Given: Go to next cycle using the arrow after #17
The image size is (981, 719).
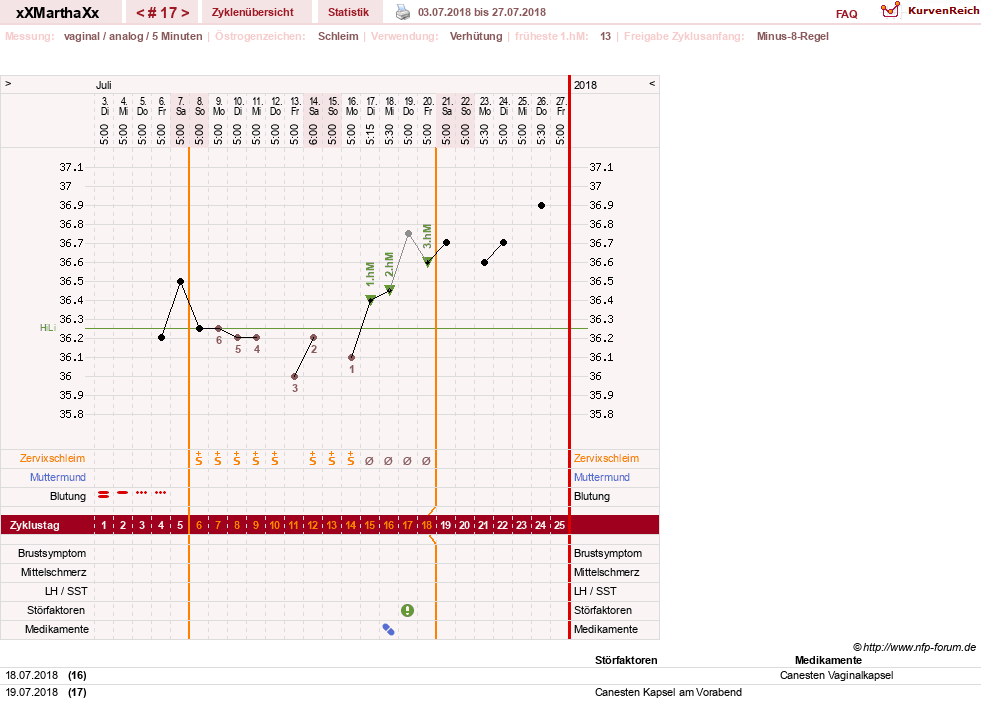Looking at the screenshot, I should pyautogui.click(x=185, y=13).
